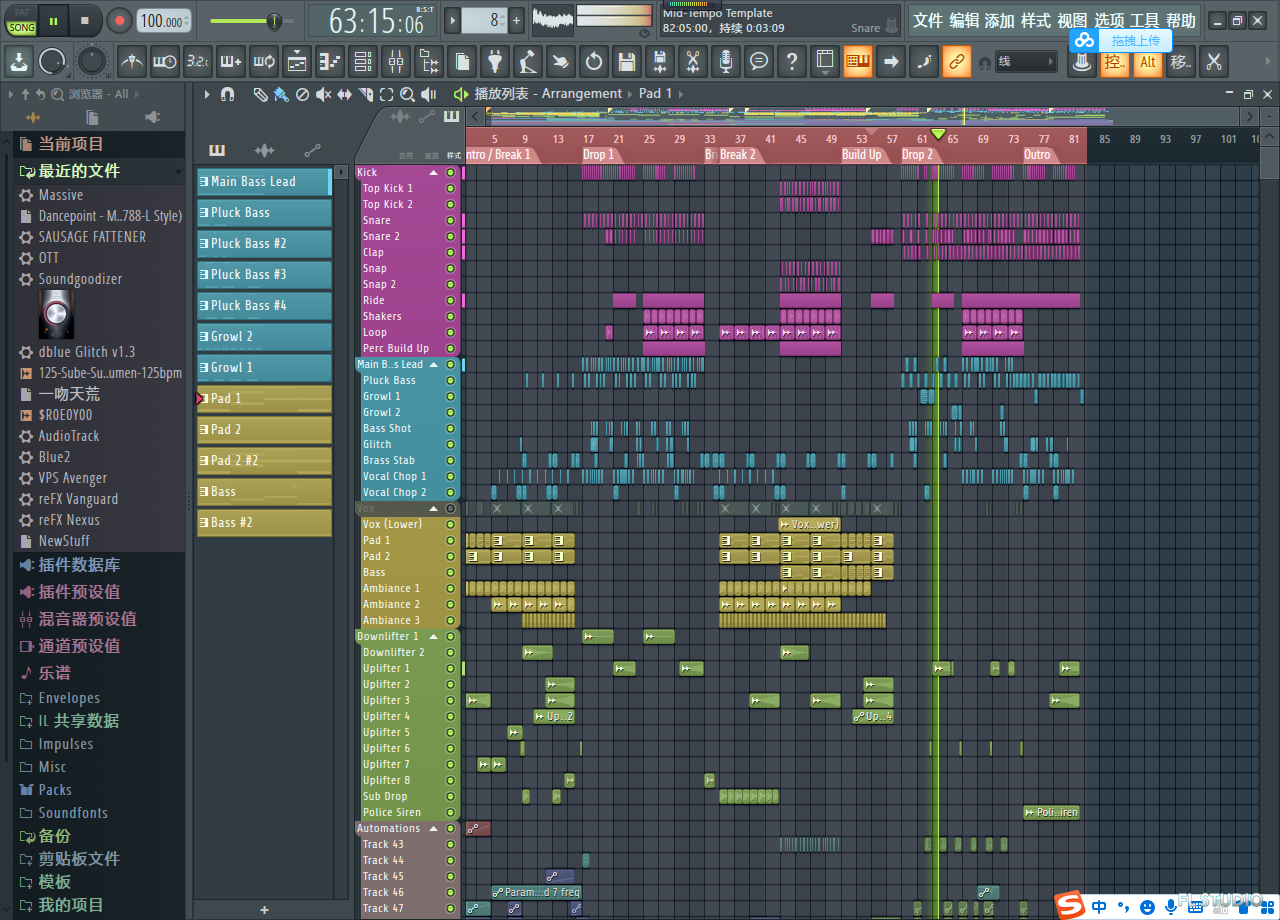This screenshot has width=1280, height=920.
Task: Toggle loop recording icon
Action: coord(264,62)
